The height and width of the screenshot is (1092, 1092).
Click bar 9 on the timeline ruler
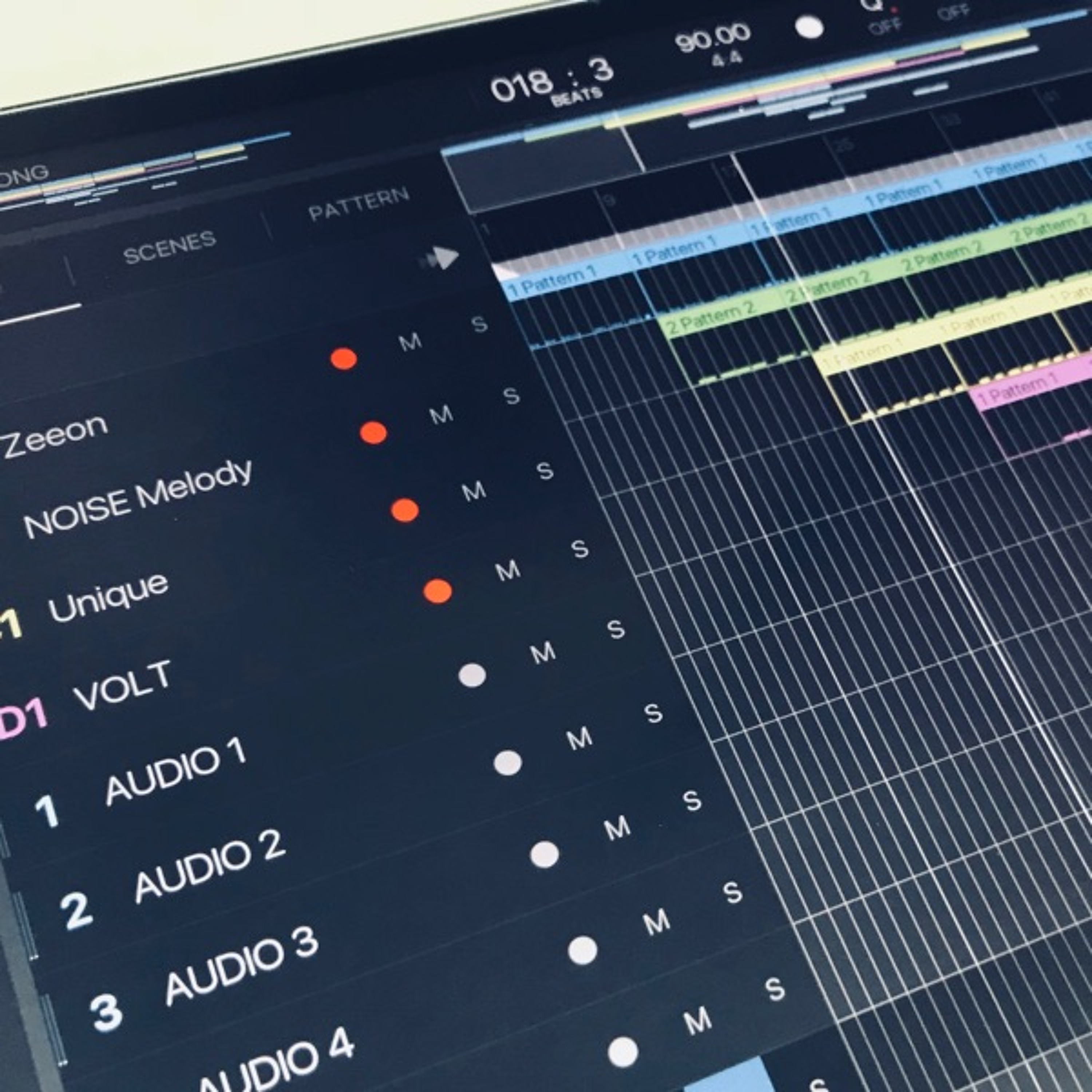[610, 200]
